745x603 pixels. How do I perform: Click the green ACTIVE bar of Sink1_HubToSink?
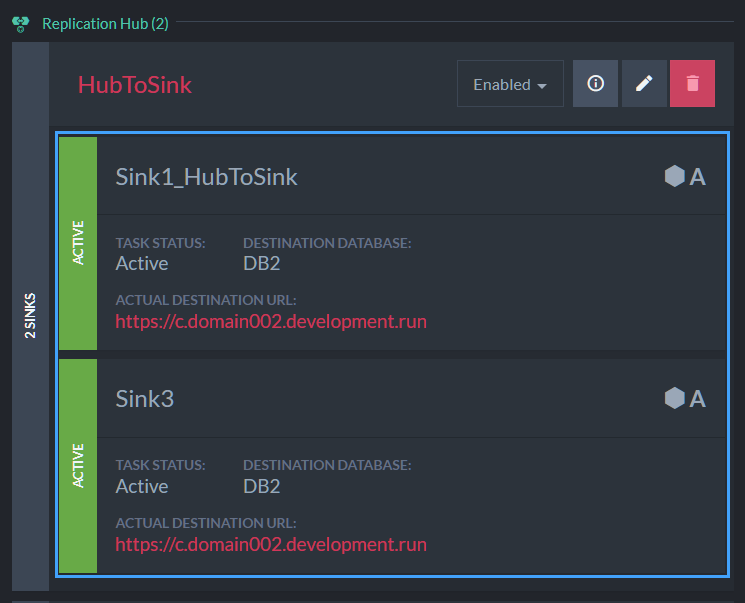(78, 243)
